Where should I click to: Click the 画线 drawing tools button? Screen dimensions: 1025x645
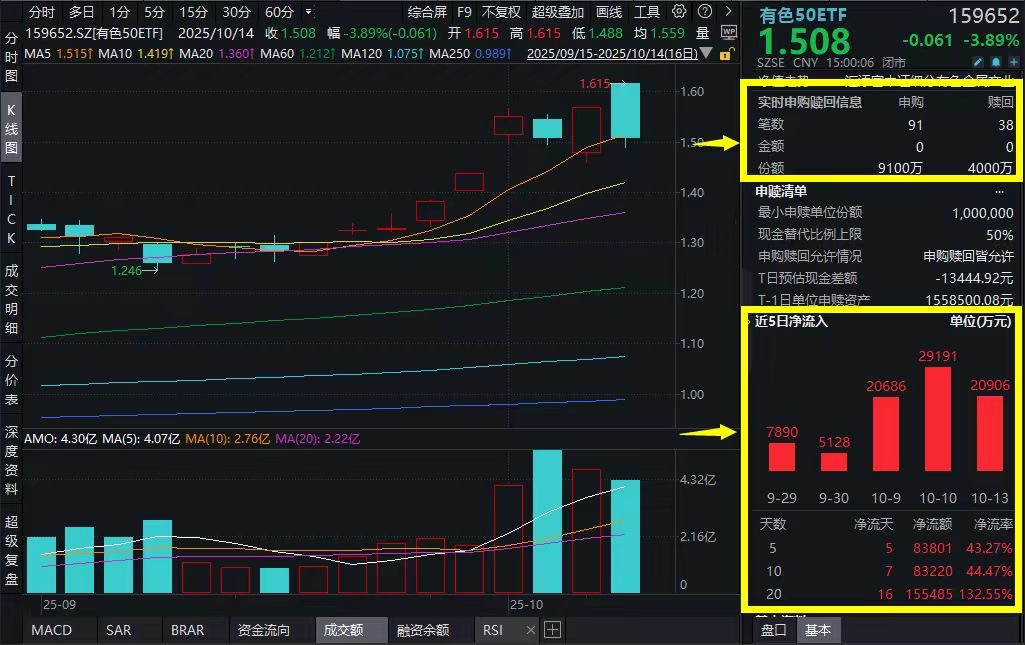coord(608,12)
